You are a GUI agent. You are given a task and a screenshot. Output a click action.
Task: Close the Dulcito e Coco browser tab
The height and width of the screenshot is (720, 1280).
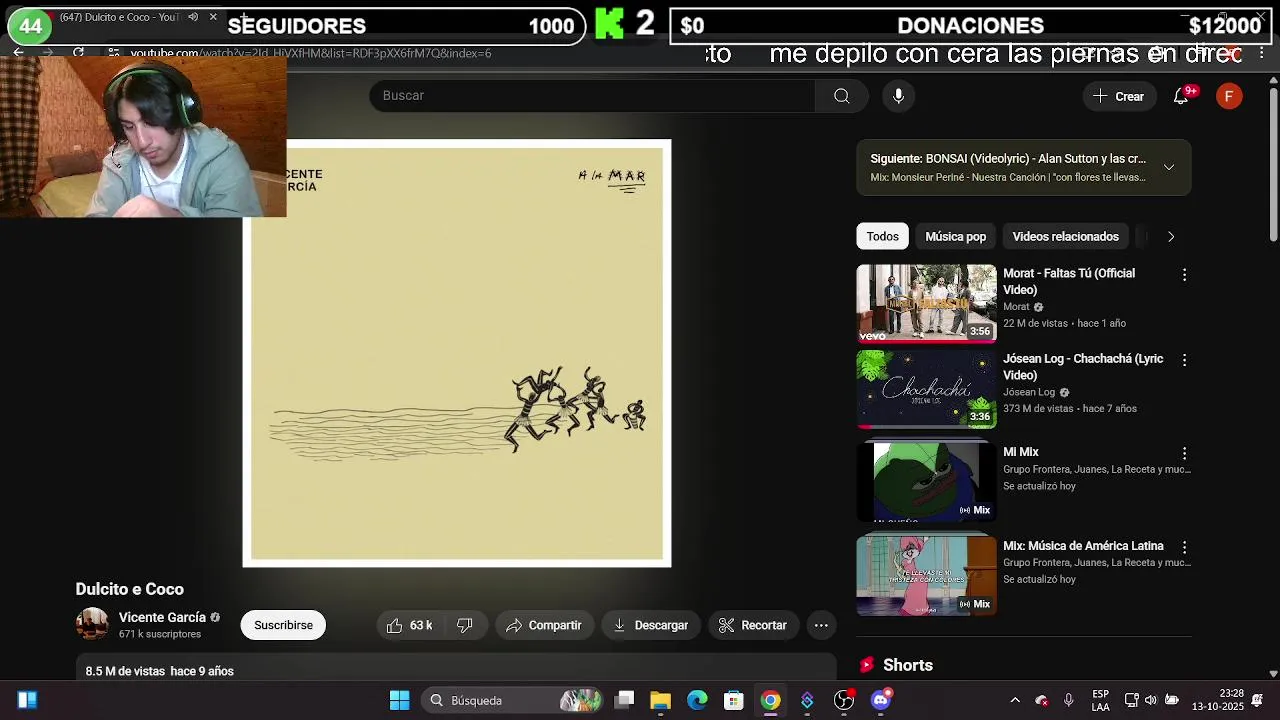(x=213, y=17)
